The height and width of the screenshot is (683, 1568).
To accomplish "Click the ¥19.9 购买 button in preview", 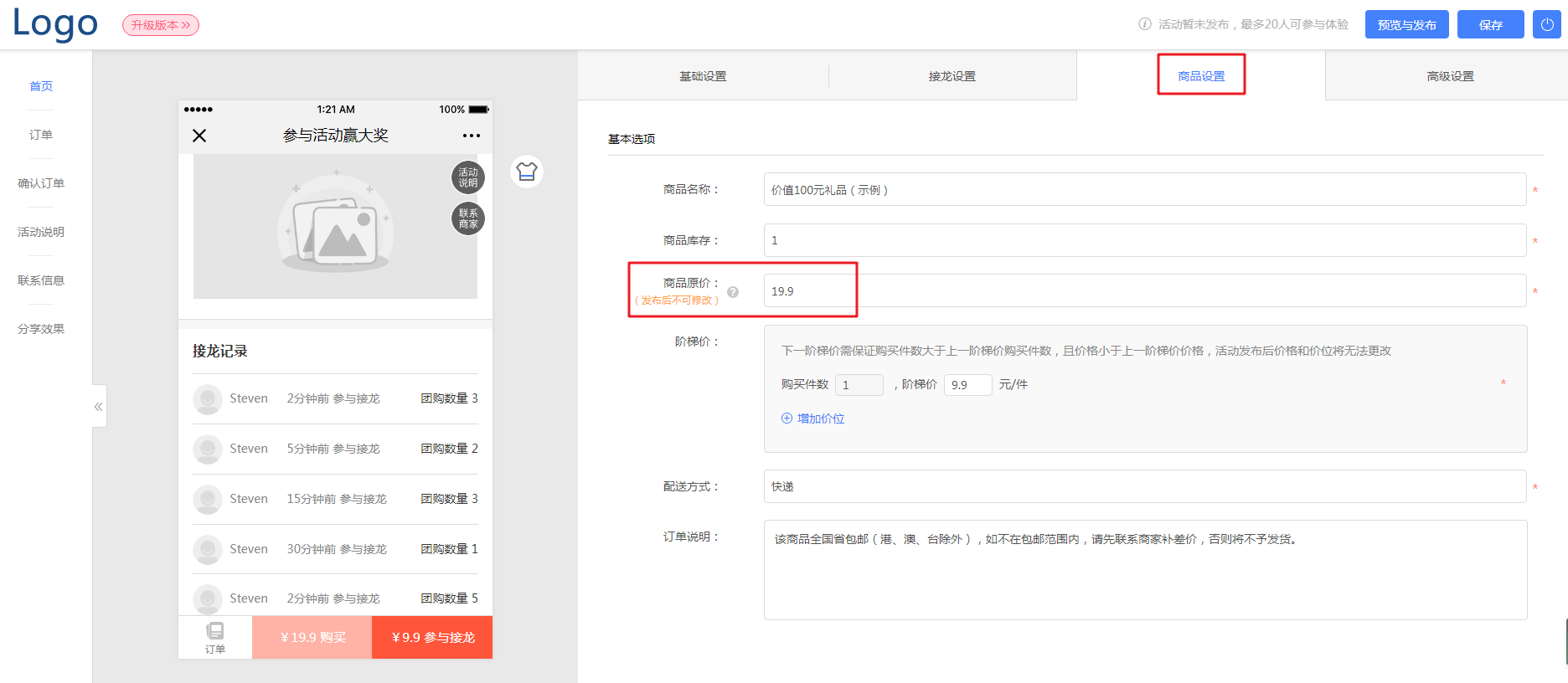I will pos(312,638).
